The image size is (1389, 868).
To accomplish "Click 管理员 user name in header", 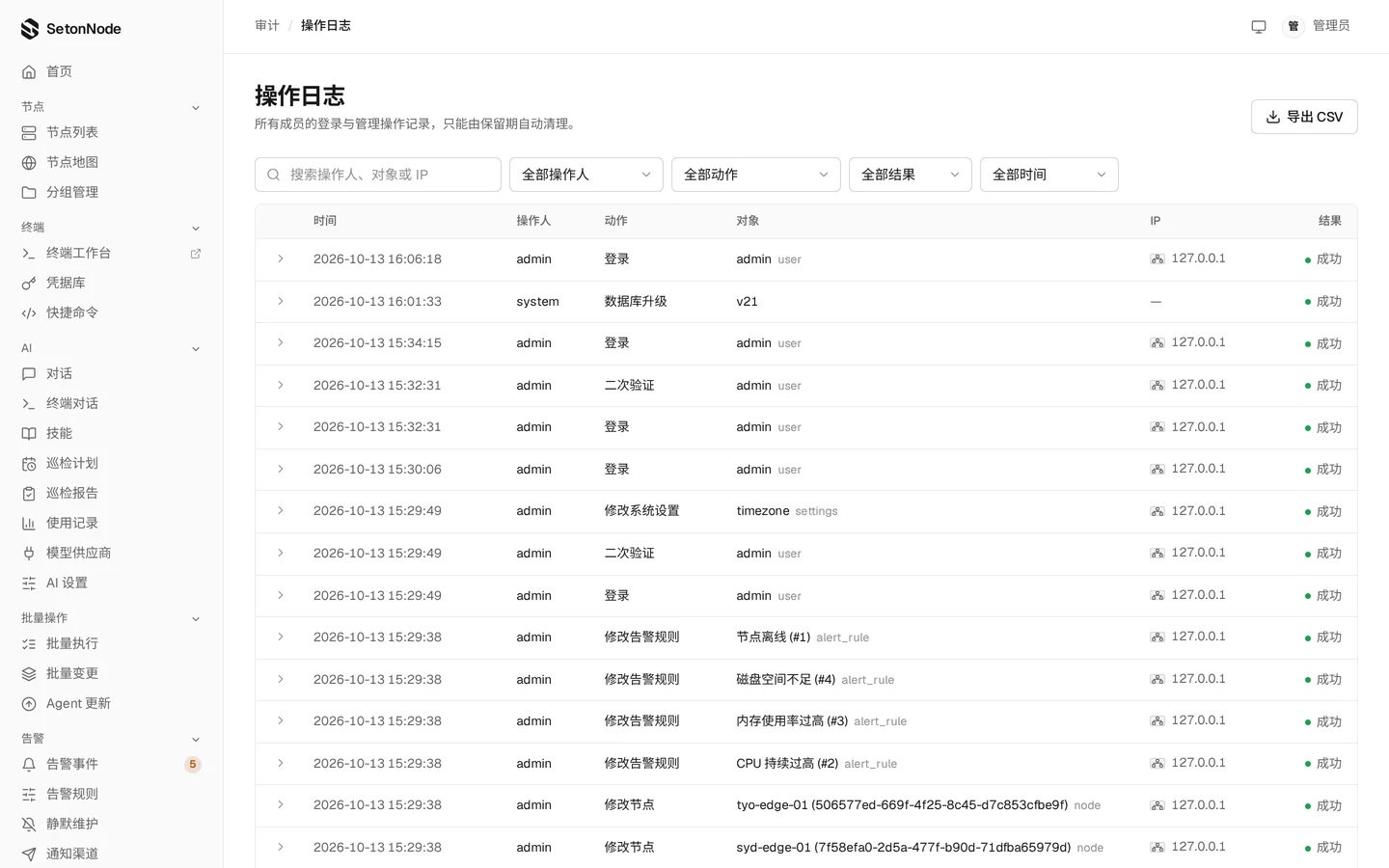I will click(1331, 26).
